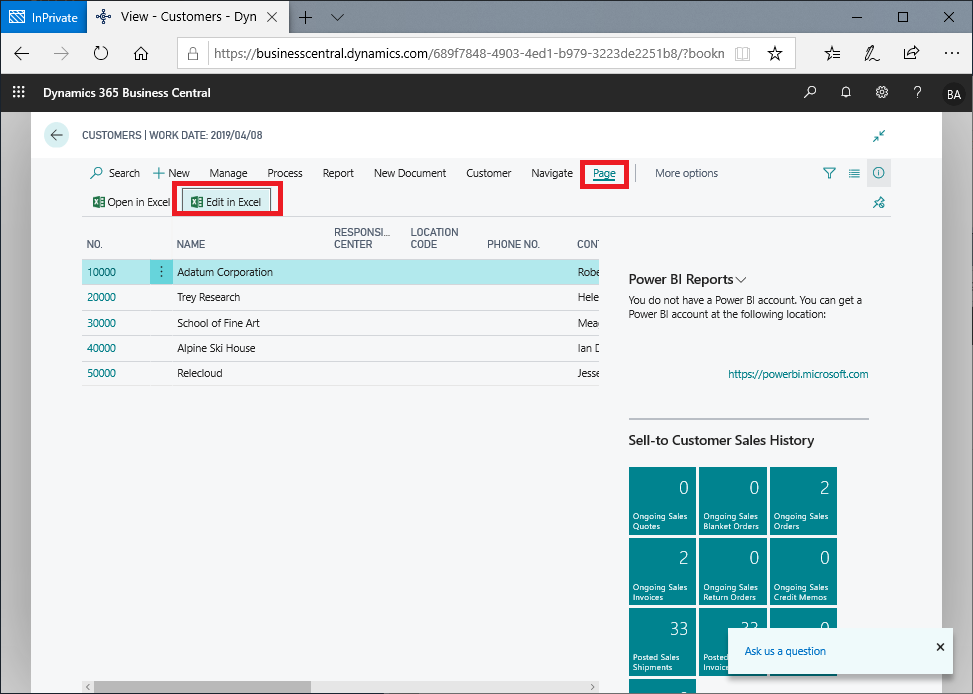Click Edit in Excel
The image size is (973, 694).
click(226, 202)
